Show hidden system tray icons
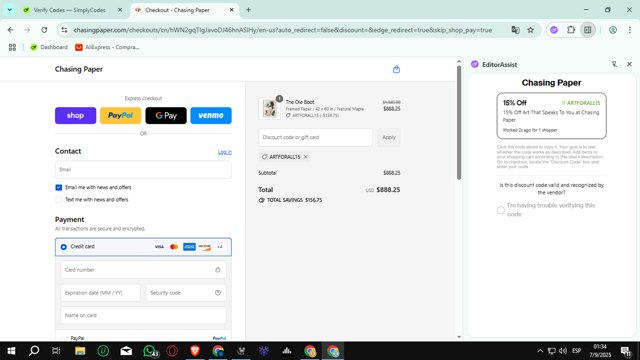This screenshot has height=360, width=640. click(540, 351)
